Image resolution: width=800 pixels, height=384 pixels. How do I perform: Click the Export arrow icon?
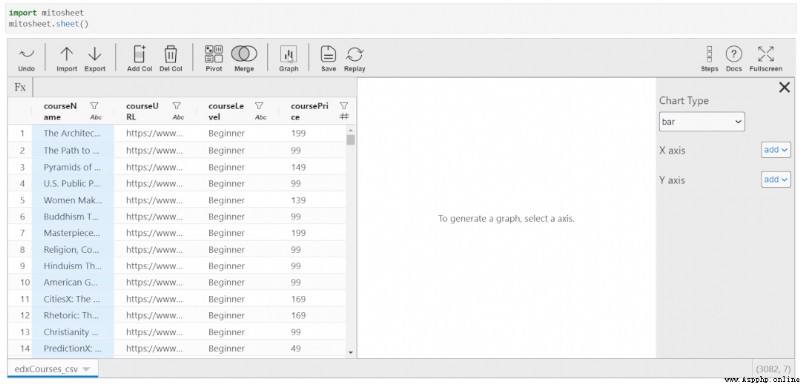[95, 54]
